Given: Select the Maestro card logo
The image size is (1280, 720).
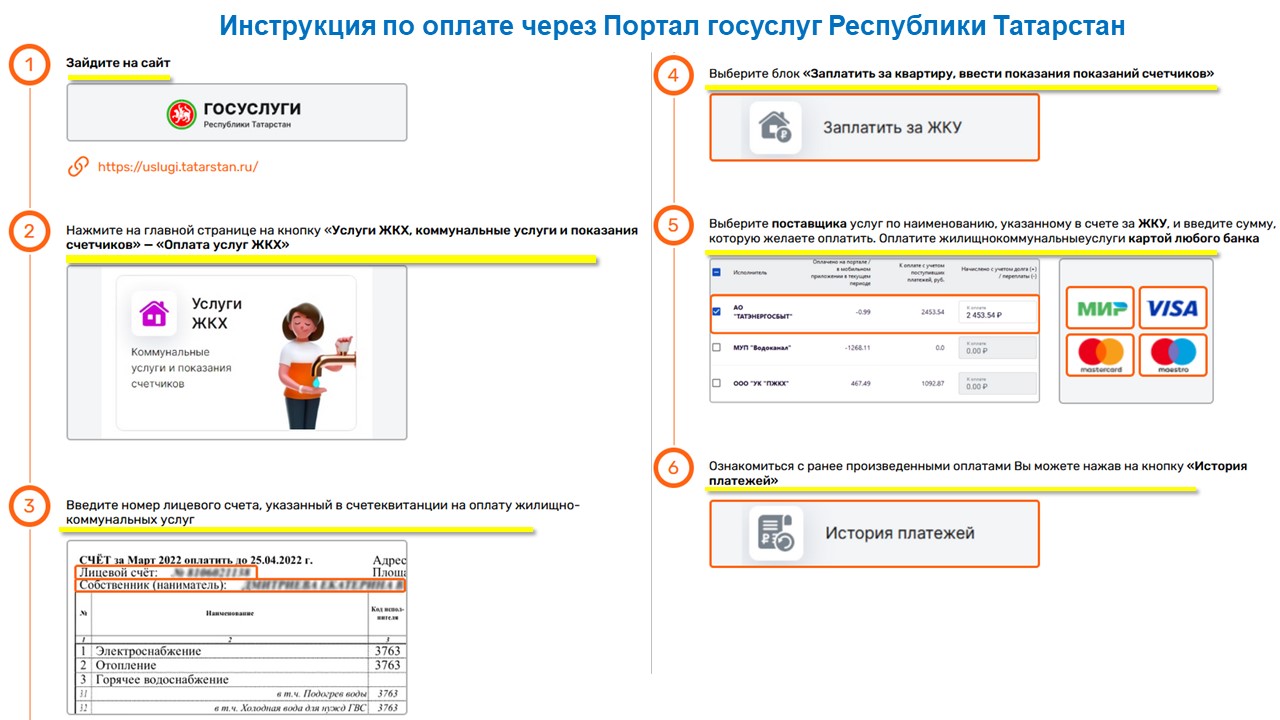Looking at the screenshot, I should point(1172,355).
